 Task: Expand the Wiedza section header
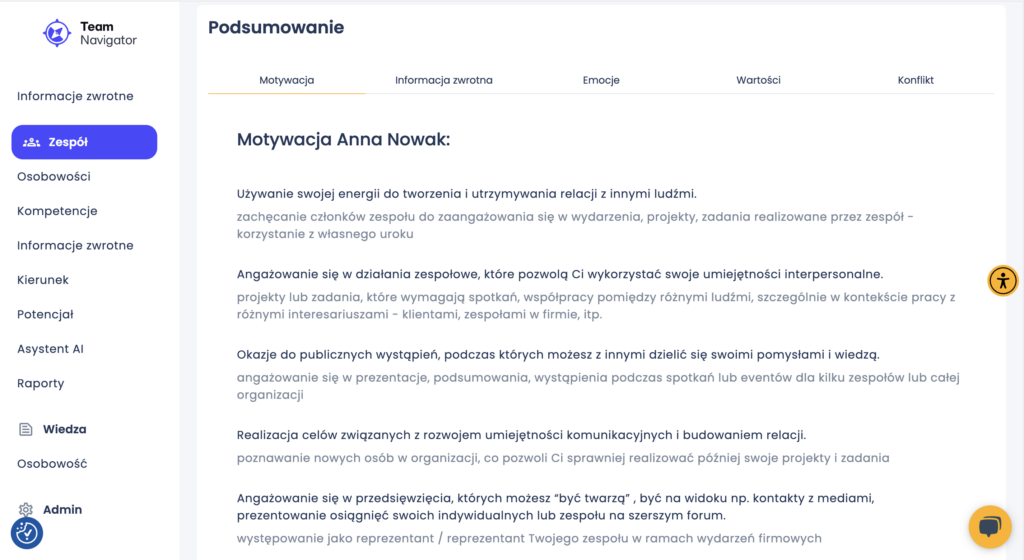click(64, 429)
